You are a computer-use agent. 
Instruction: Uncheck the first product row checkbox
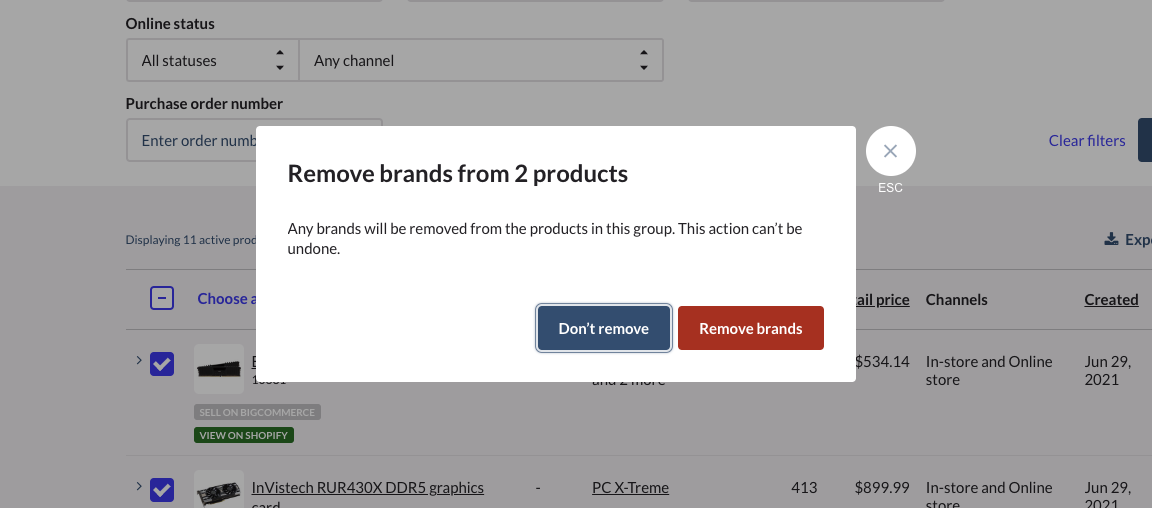[162, 365]
